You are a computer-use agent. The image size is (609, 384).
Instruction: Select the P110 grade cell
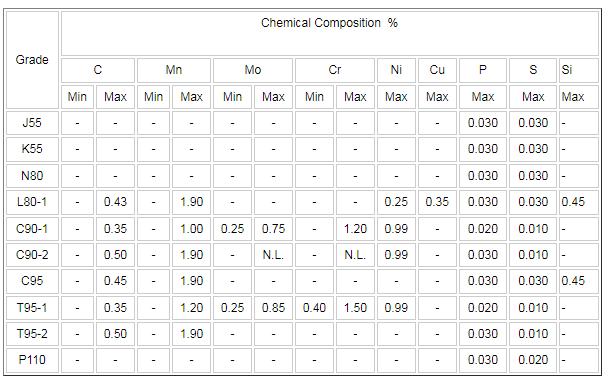(x=32, y=360)
